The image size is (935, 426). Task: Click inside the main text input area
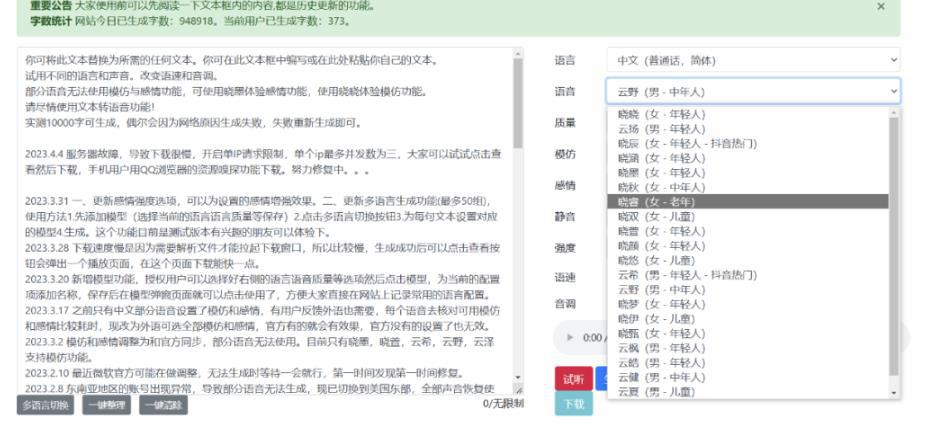(x=265, y=221)
